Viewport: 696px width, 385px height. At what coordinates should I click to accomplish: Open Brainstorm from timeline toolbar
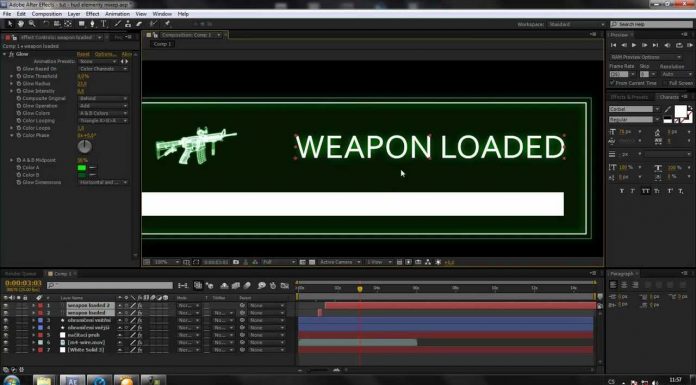click(261, 286)
